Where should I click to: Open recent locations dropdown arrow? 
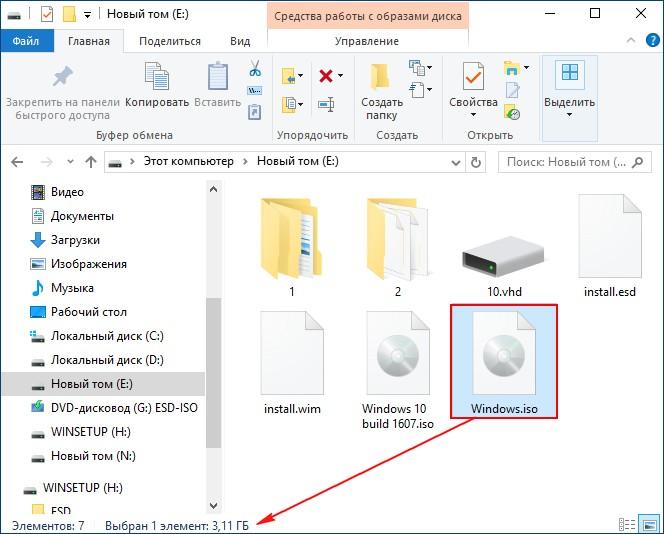point(70,161)
